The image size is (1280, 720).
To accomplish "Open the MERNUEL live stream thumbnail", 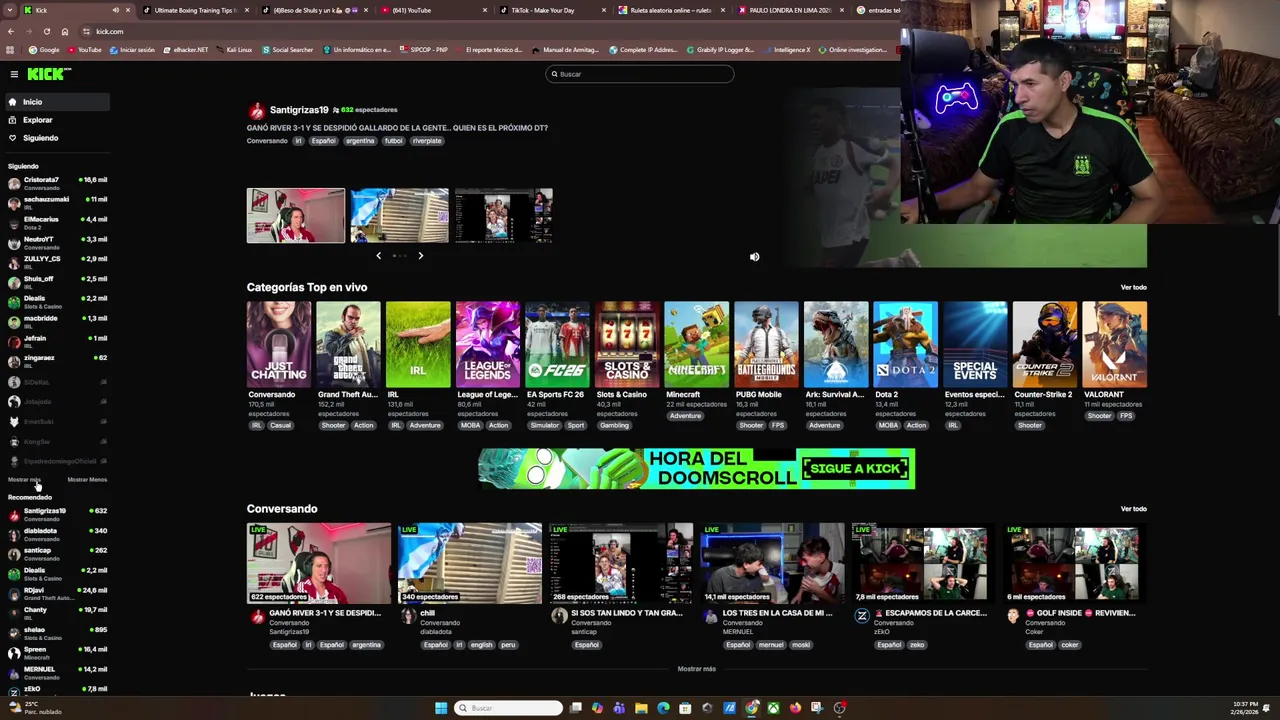I will point(772,564).
